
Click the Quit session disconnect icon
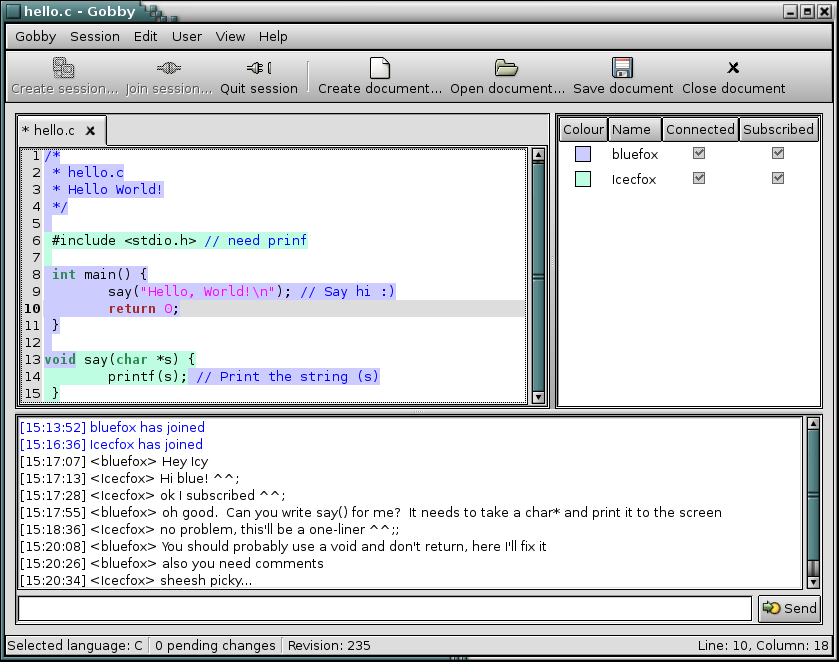pos(259,68)
